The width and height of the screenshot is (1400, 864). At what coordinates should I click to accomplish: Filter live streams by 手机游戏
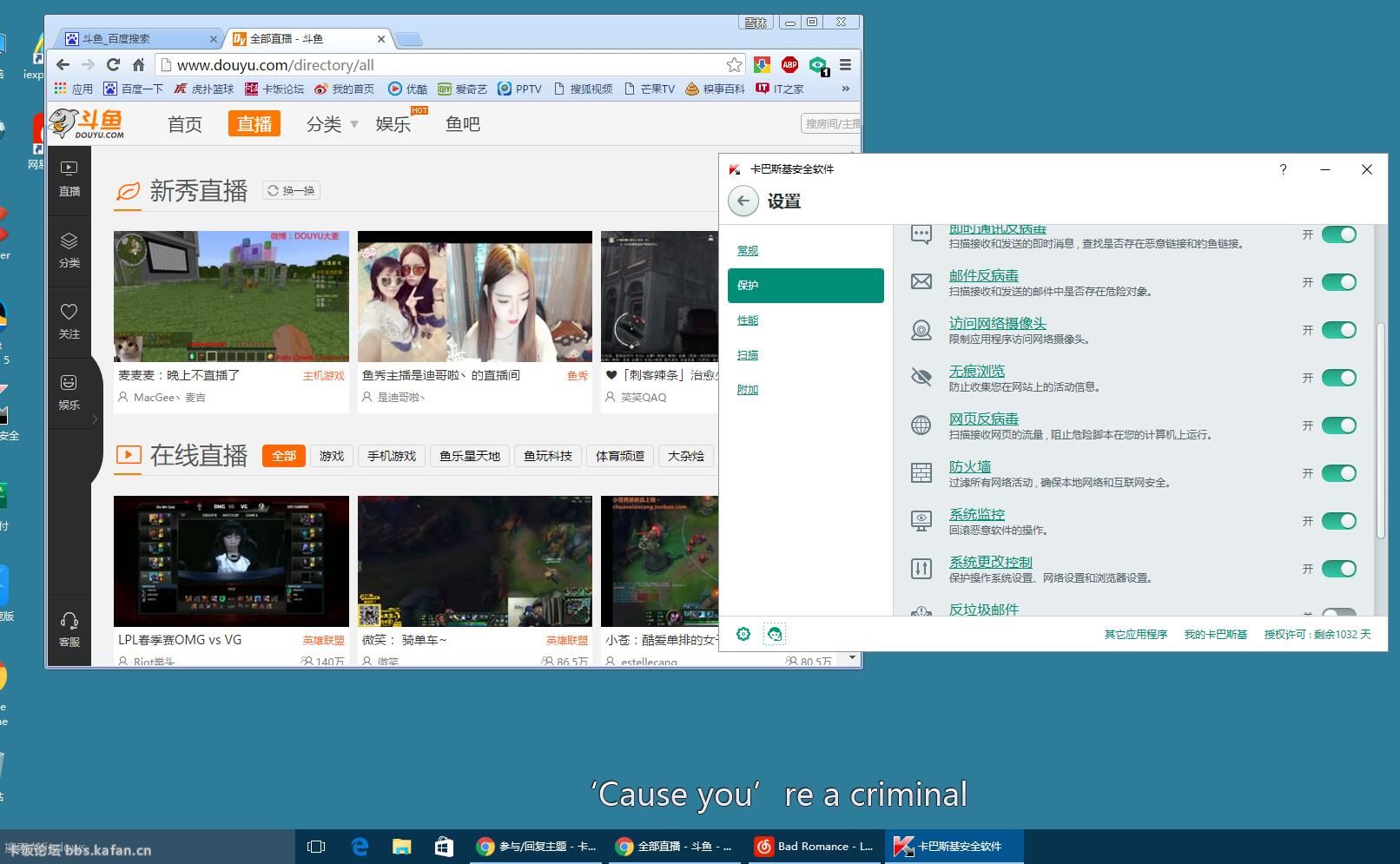392,456
